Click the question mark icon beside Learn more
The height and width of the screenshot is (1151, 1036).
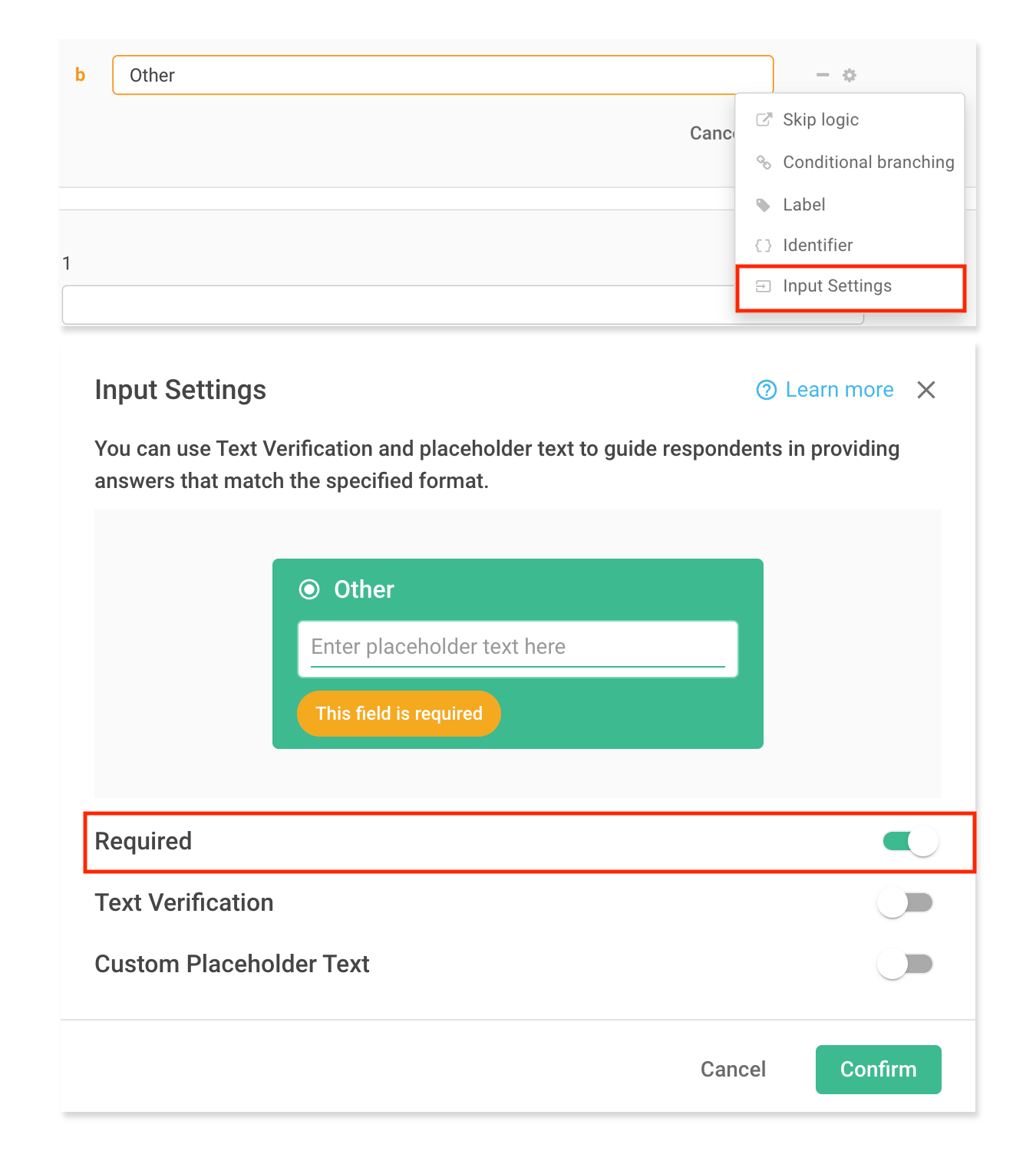[766, 390]
